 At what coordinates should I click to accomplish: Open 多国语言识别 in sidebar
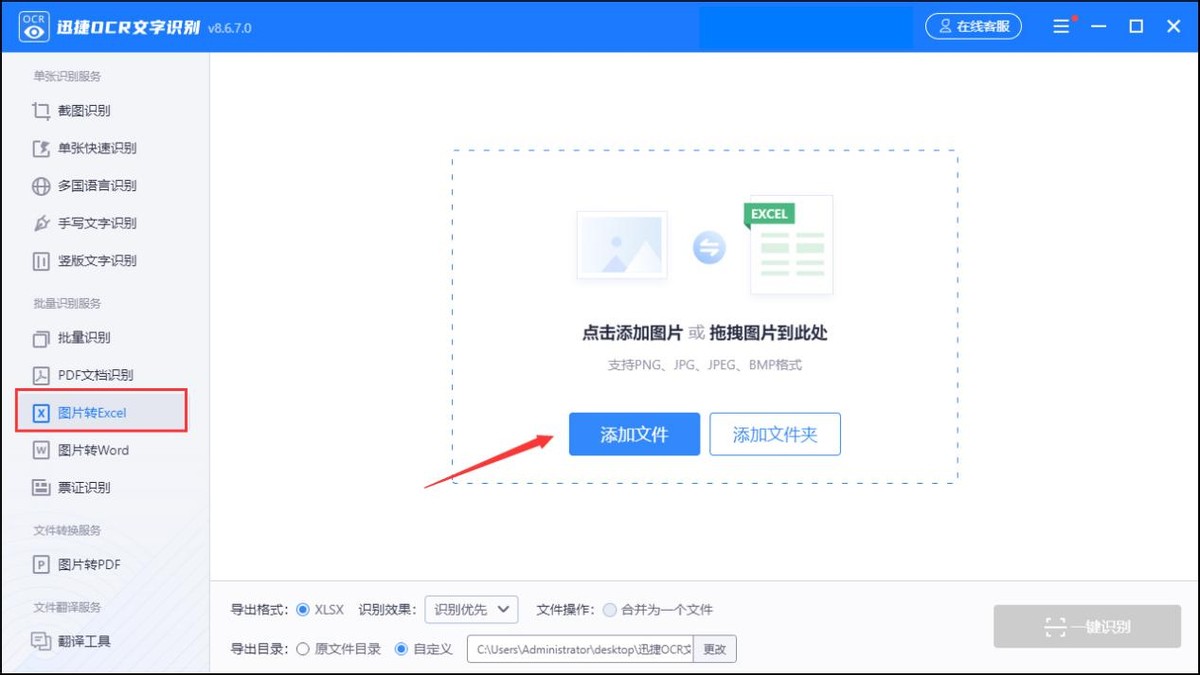coord(97,186)
